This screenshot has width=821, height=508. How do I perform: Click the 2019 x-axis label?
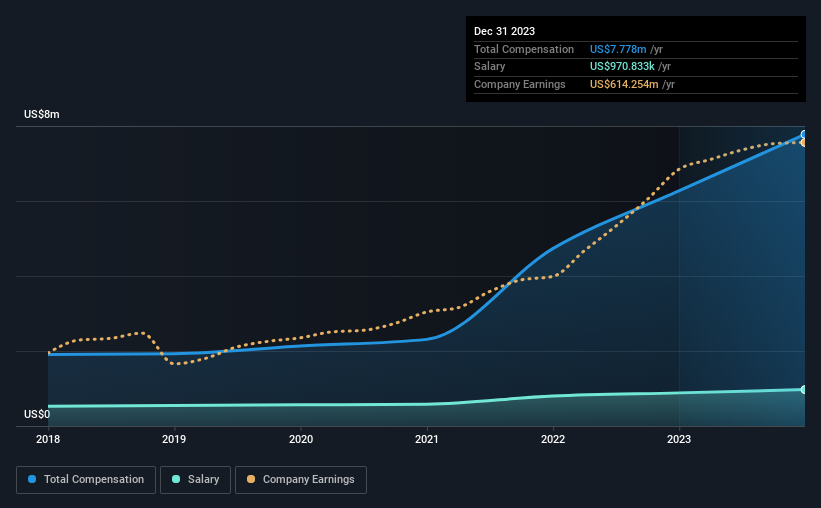[x=174, y=439]
